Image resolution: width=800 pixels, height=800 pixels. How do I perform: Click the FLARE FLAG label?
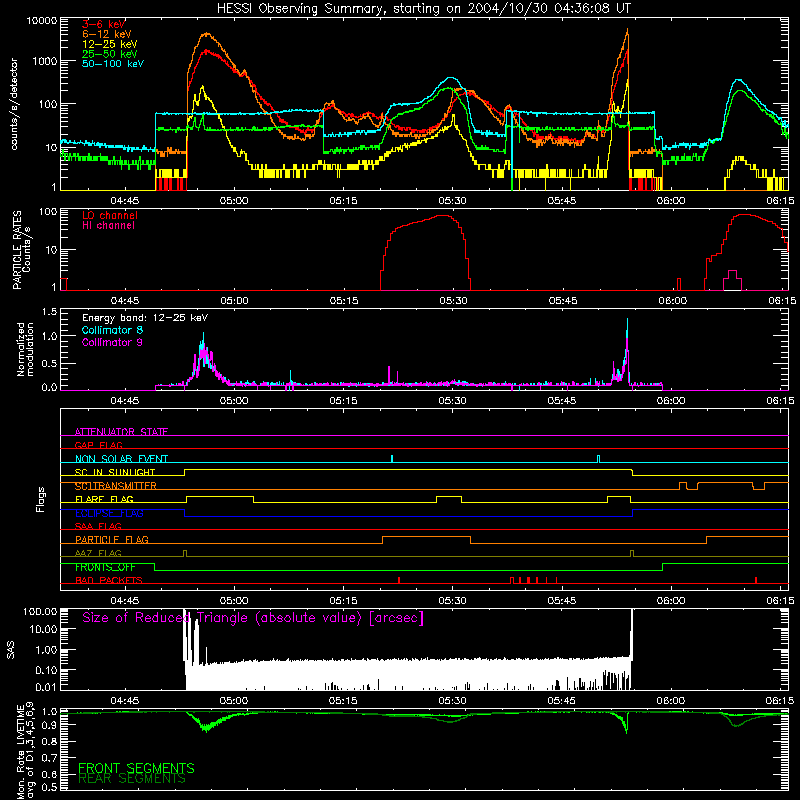[x=104, y=499]
